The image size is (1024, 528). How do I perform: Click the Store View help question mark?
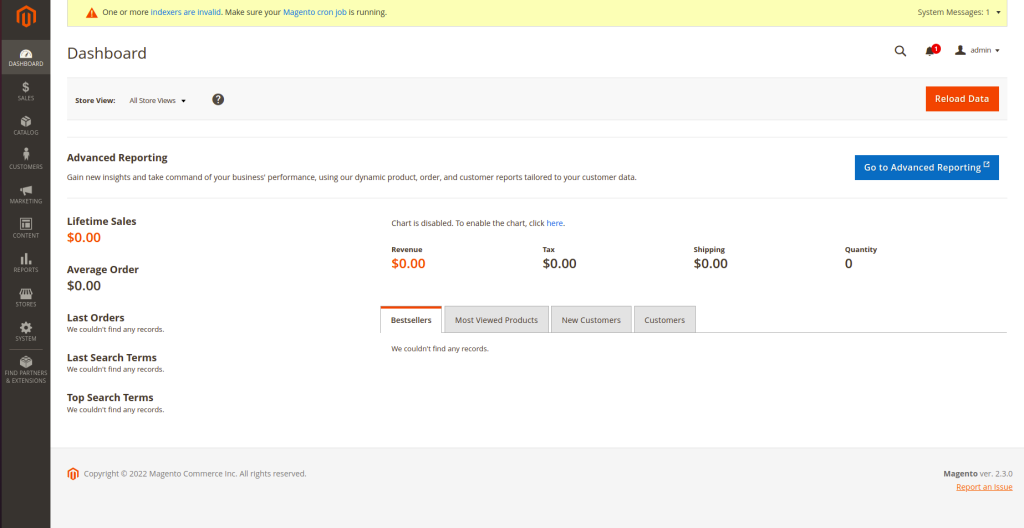click(218, 99)
